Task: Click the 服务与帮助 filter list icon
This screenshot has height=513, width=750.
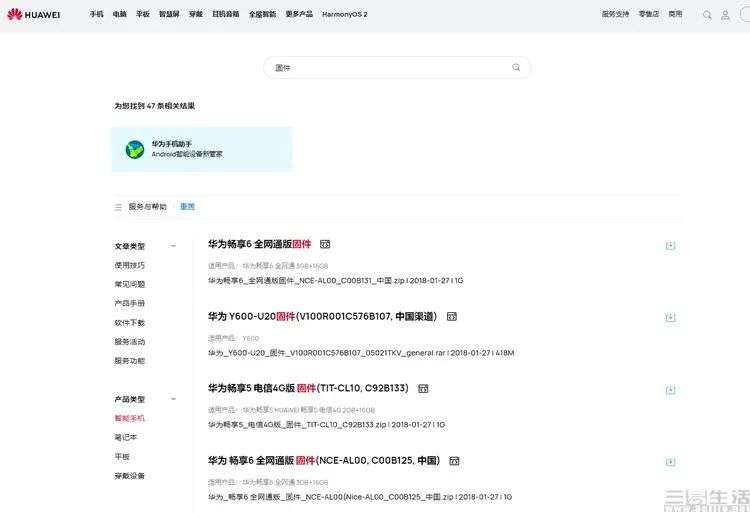Action: point(118,207)
